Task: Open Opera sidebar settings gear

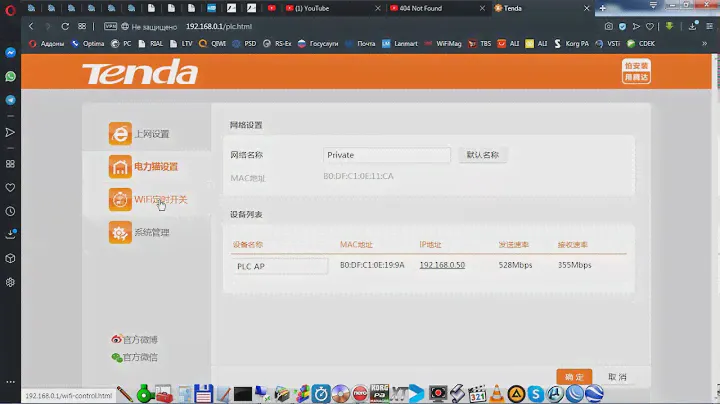Action: 10,282
